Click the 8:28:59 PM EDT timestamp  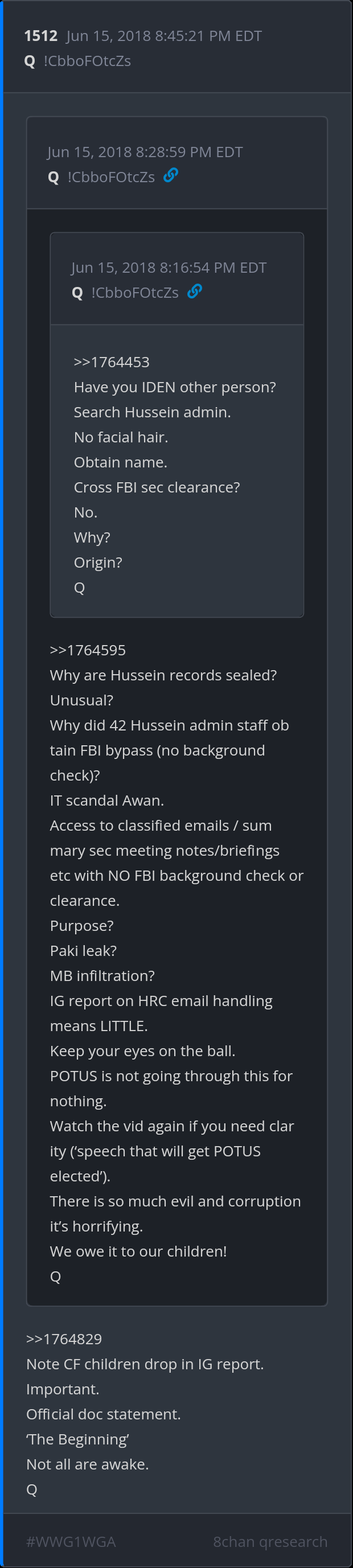[x=145, y=151]
